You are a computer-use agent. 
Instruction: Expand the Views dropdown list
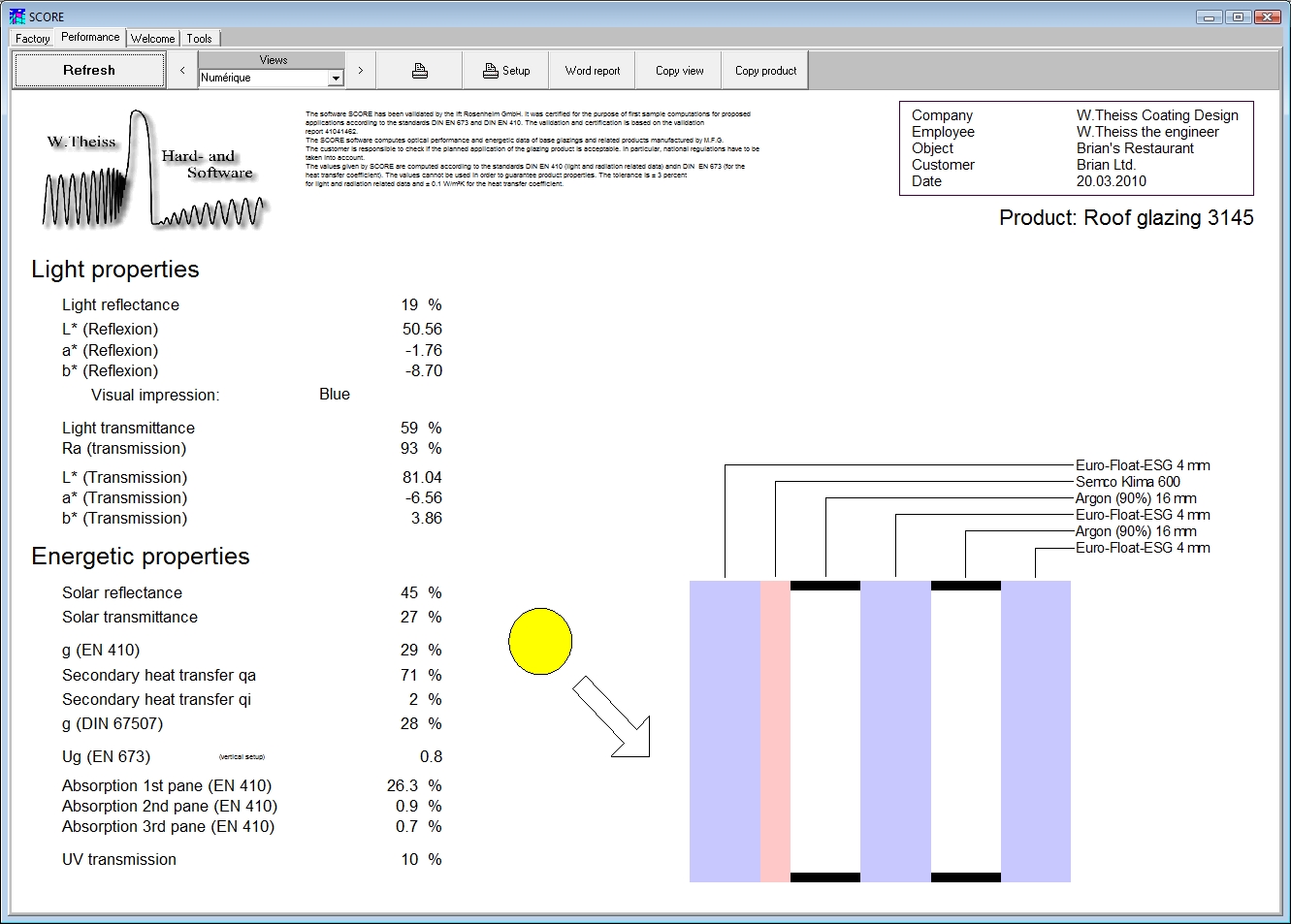coord(336,79)
